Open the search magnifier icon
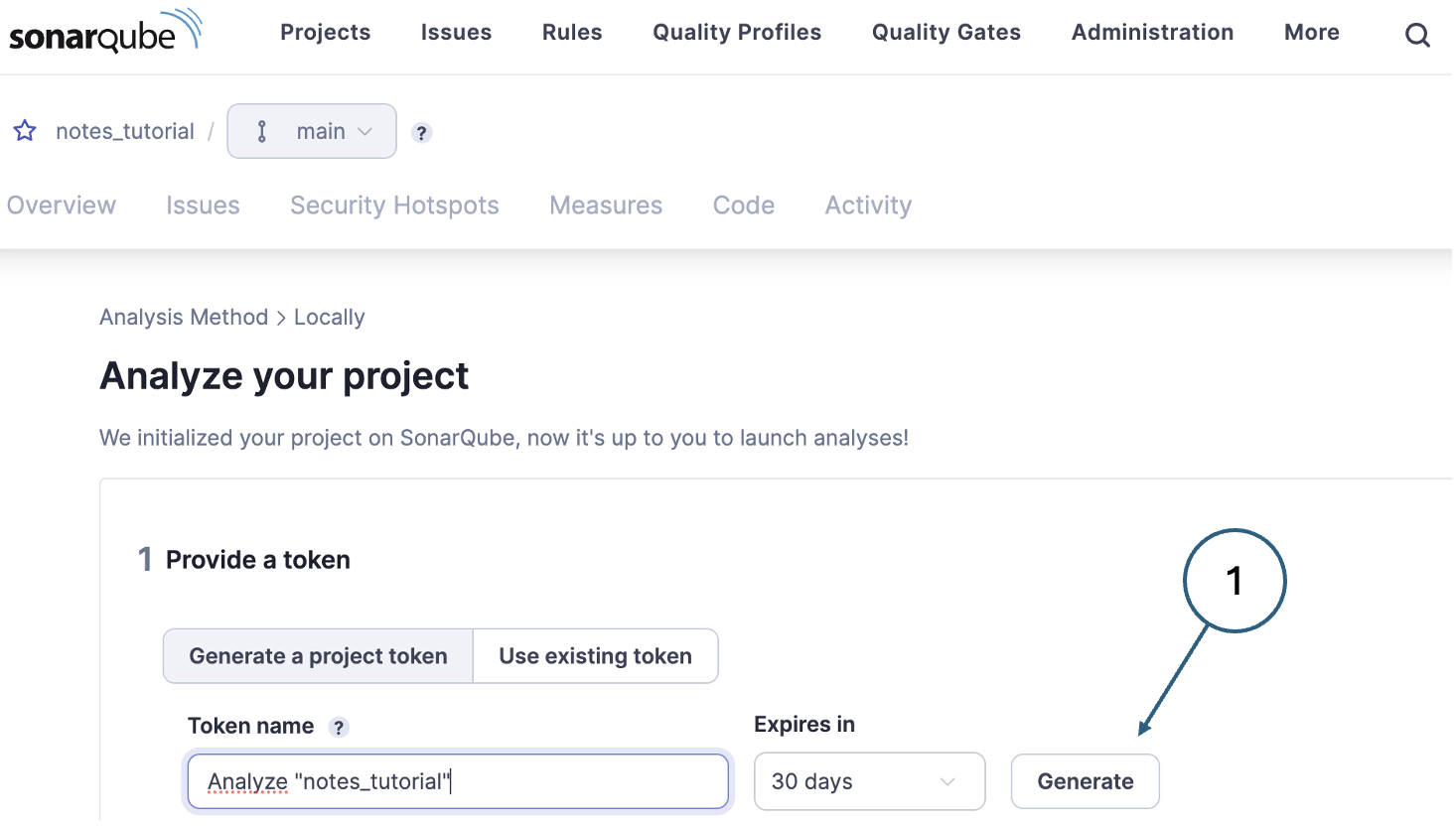 click(x=1417, y=35)
